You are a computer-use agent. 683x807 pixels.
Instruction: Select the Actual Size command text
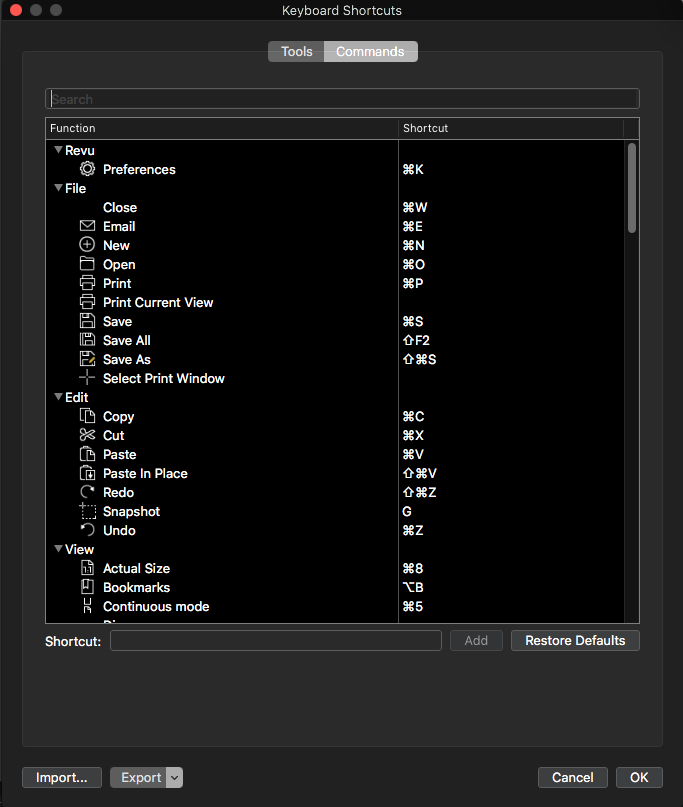click(x=136, y=568)
